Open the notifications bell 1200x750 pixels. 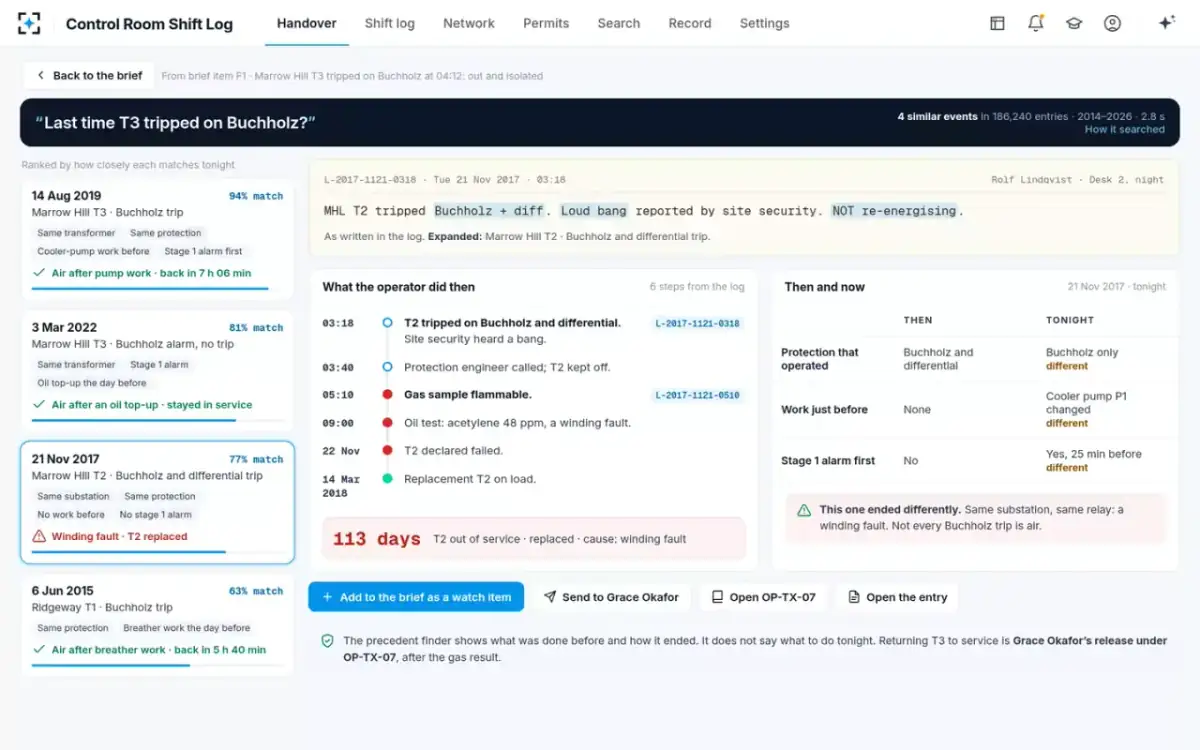1036,23
